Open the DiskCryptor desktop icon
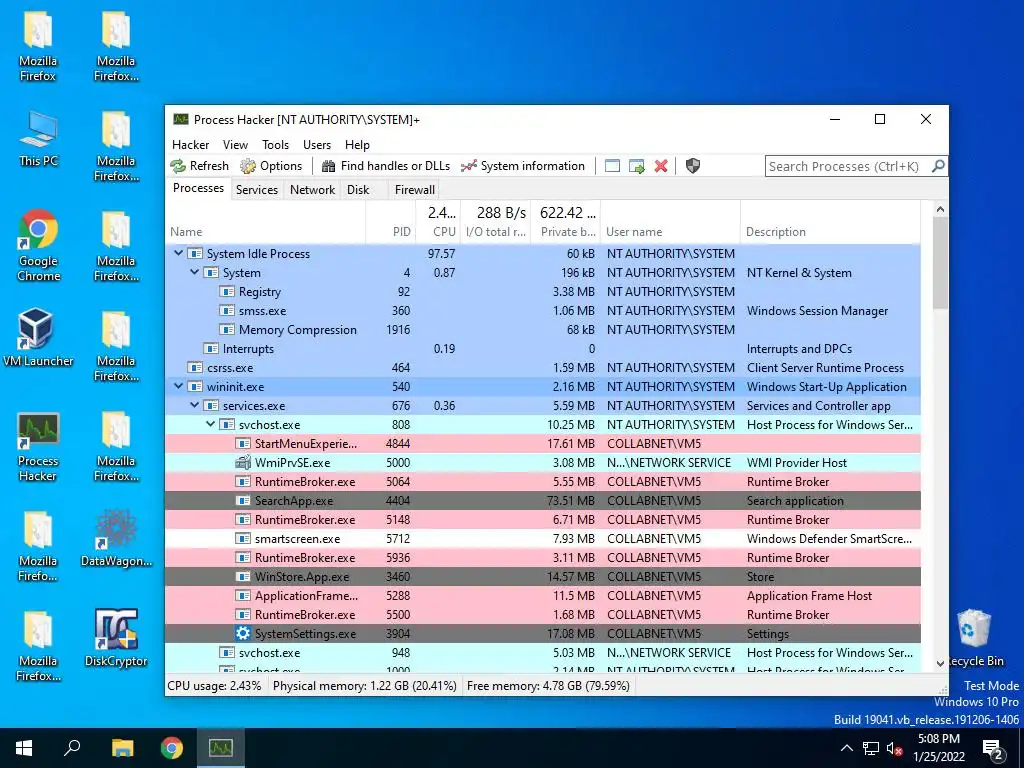 (x=116, y=639)
